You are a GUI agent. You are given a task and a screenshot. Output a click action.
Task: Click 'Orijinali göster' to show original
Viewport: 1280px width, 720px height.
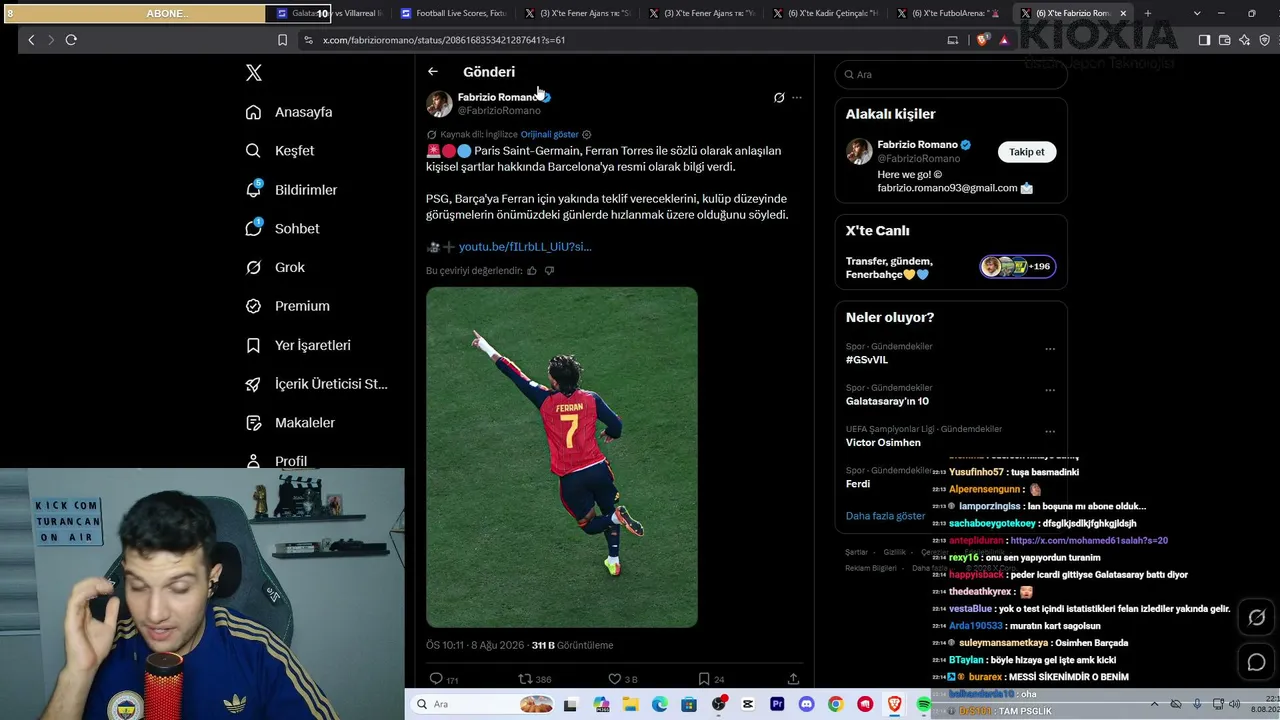click(x=549, y=135)
